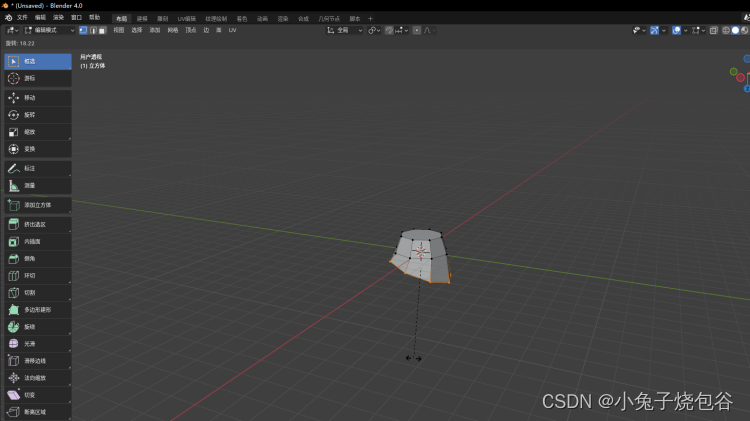This screenshot has width=750, height=421.
Task: Open the mesh edit overlays dropdown
Action: [698, 30]
